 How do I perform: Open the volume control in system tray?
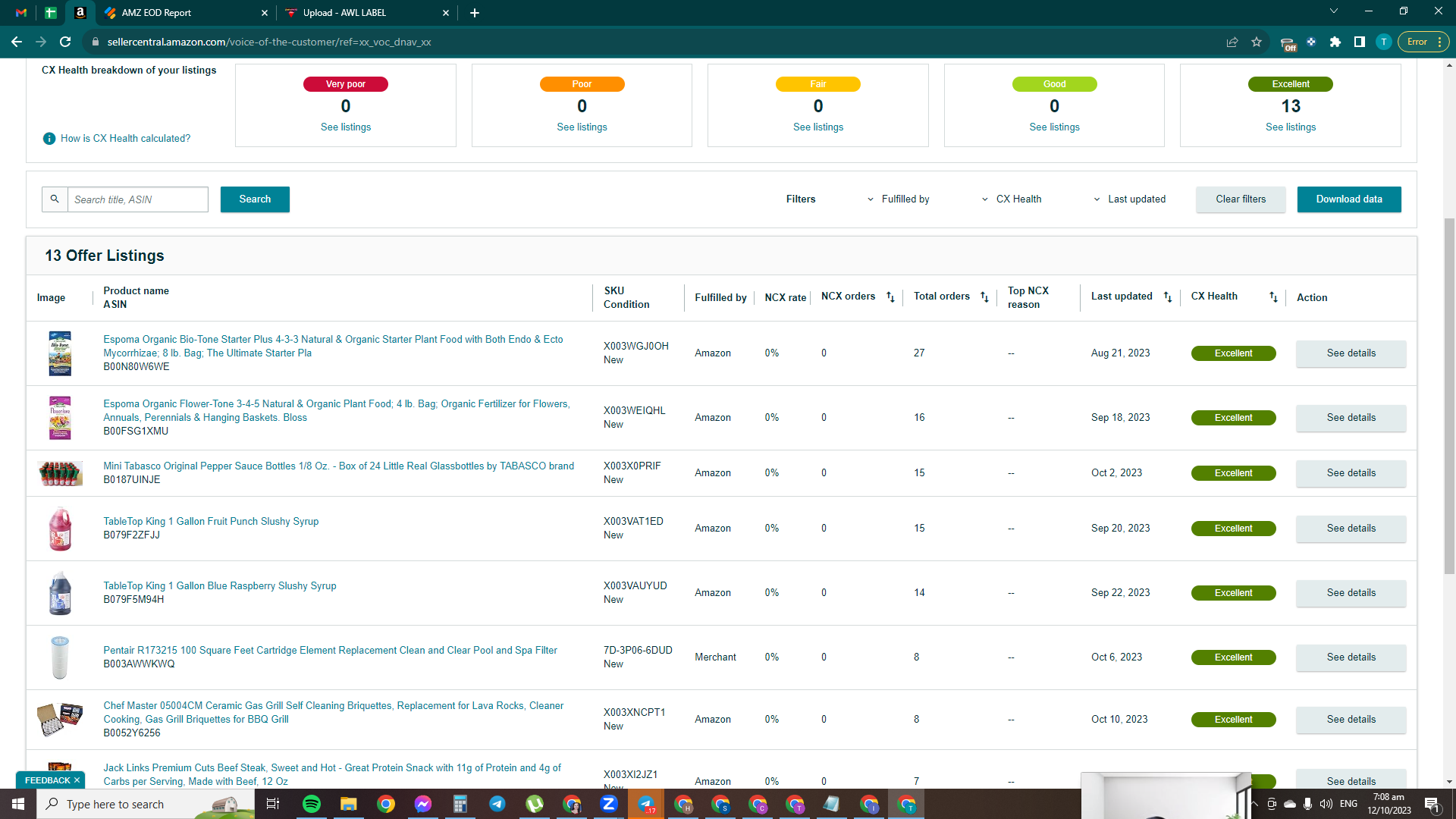click(x=1326, y=804)
